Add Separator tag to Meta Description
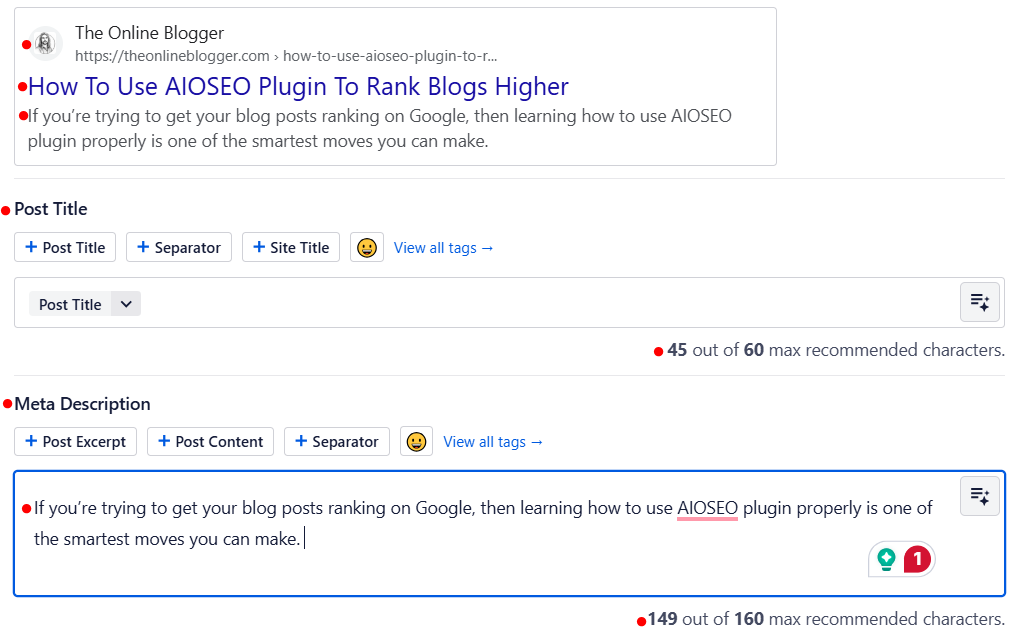 pos(336,442)
